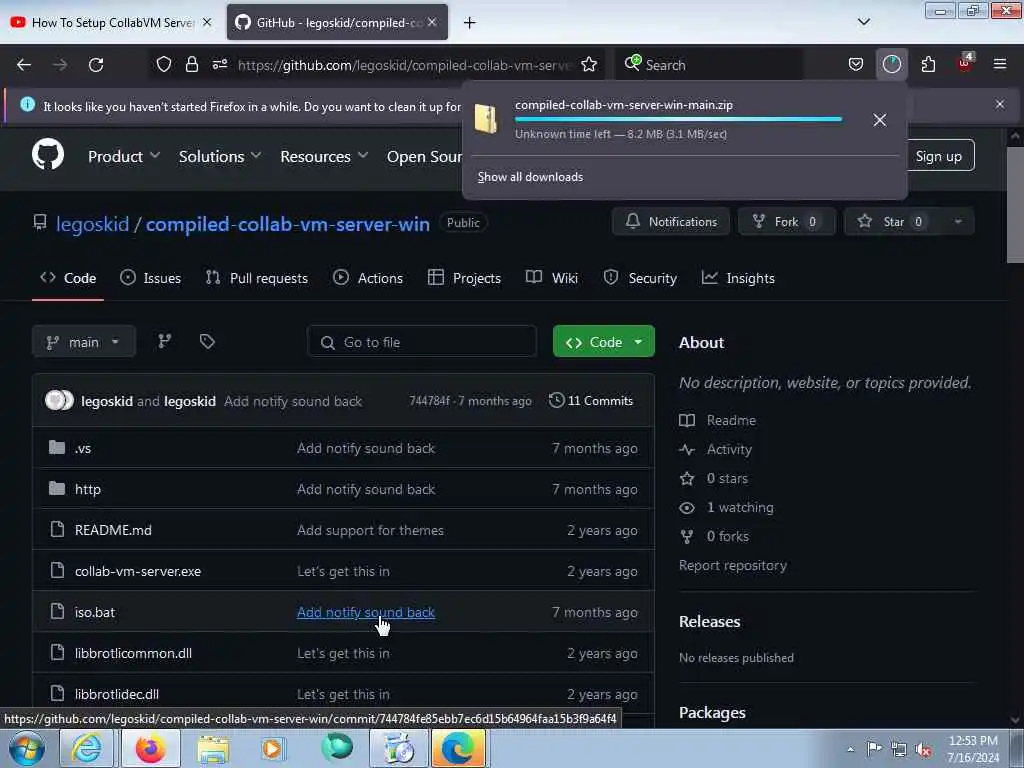
Task: Open the New Tab plus button
Action: coord(469,23)
